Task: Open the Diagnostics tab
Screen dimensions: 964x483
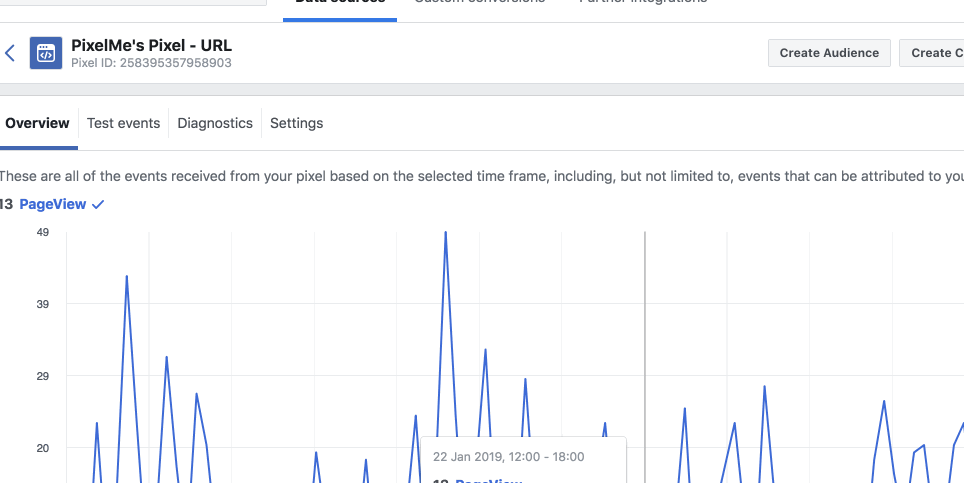Action: click(215, 123)
